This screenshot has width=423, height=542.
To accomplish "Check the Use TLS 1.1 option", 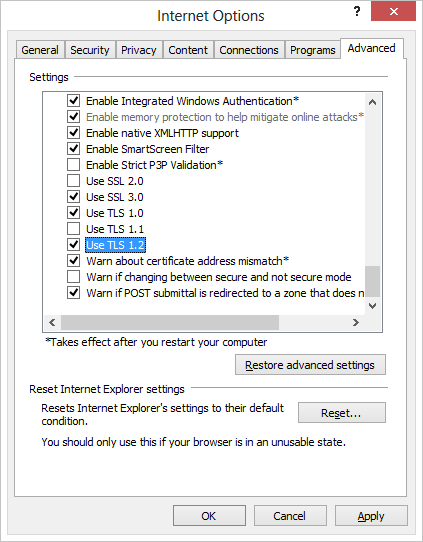I will (x=73, y=228).
